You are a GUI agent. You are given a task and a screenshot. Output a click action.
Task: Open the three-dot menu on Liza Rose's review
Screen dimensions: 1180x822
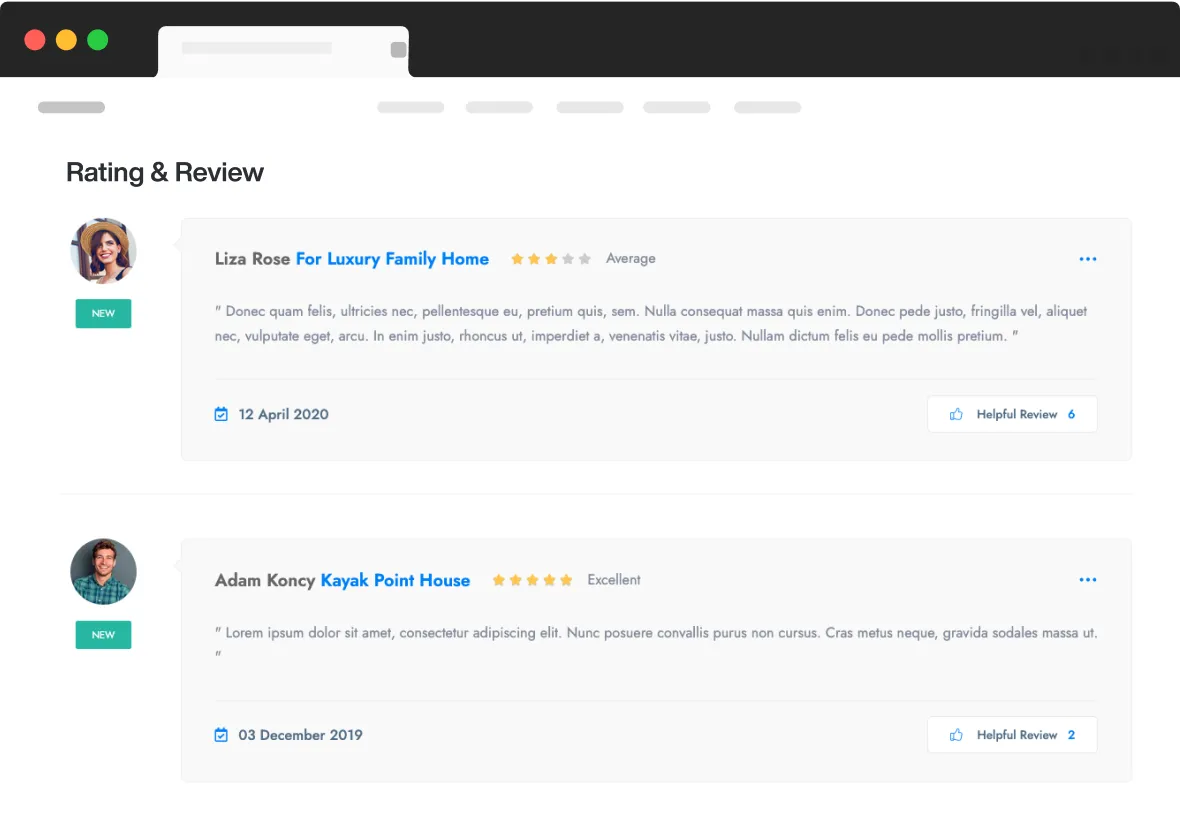point(1087,259)
